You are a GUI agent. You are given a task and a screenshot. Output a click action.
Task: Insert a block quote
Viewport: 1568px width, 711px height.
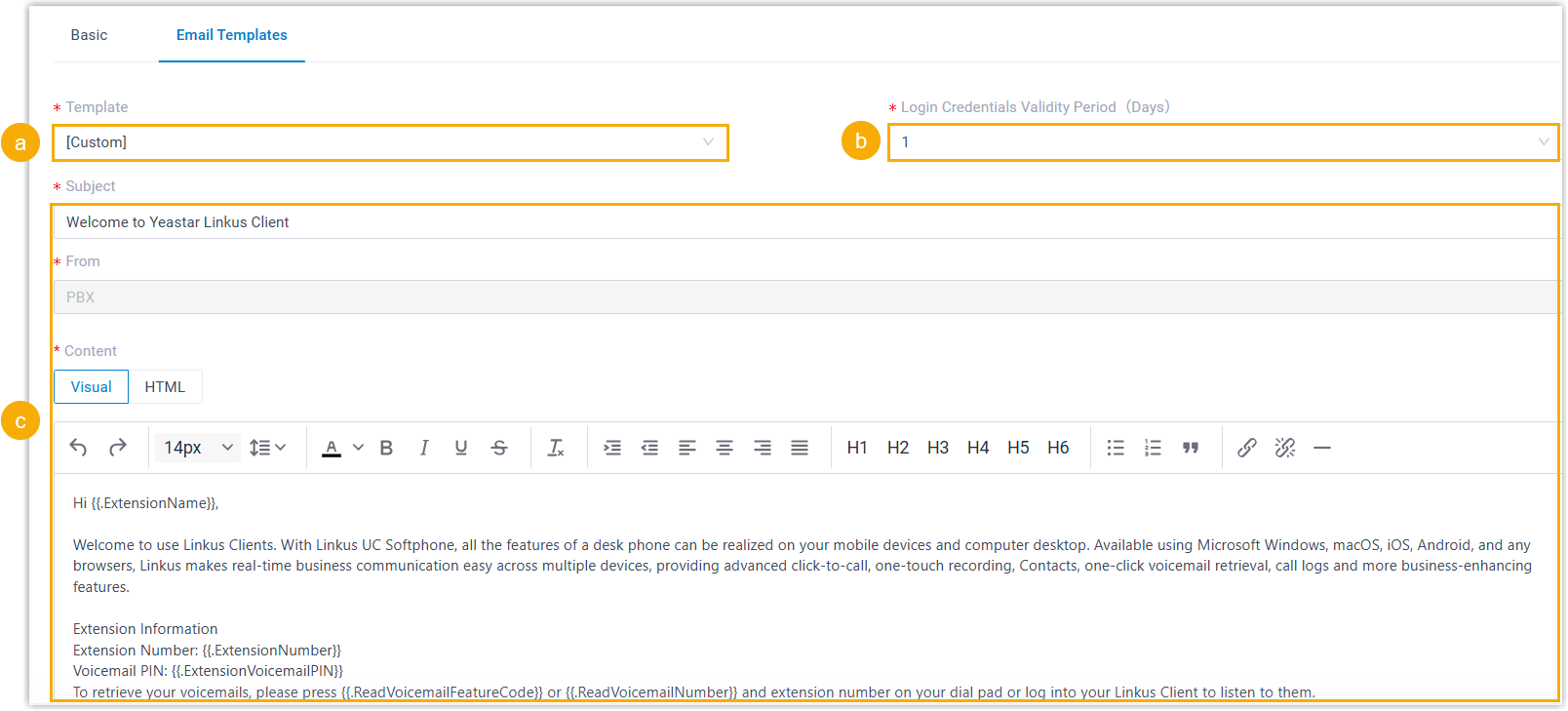(1191, 448)
